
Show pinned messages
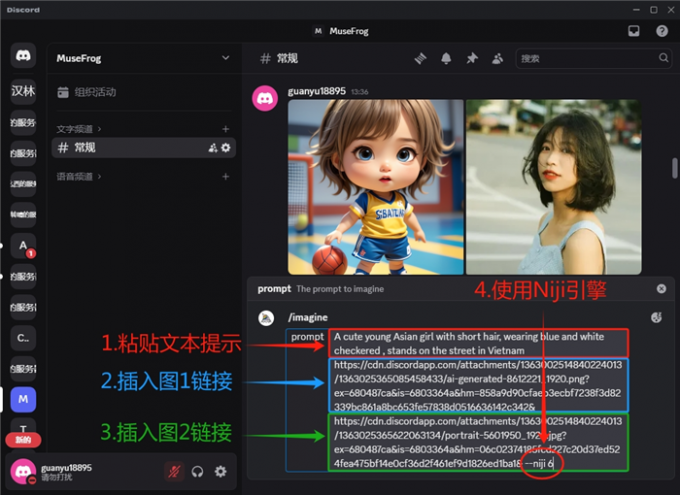[472, 58]
